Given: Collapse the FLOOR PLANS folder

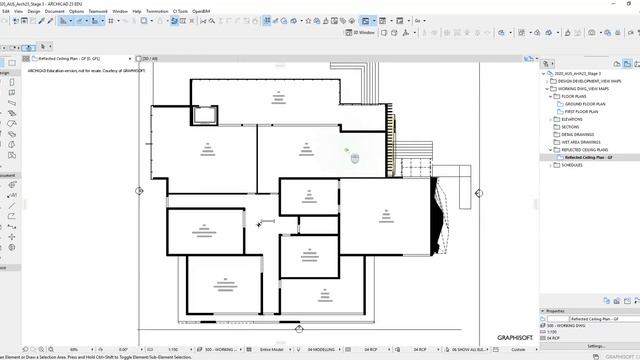Looking at the screenshot, I should pyautogui.click(x=551, y=97).
